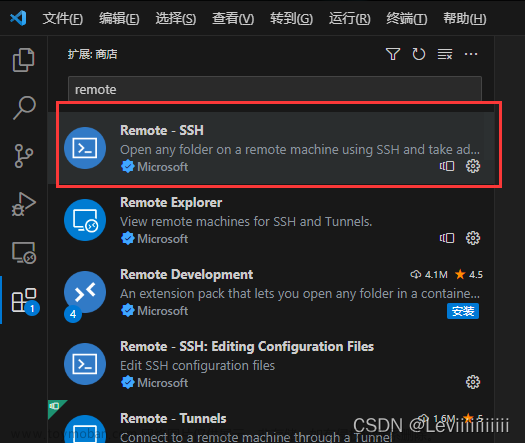Click the 扩展: 商店 panel title
This screenshot has height=443, width=525.
click(92, 54)
